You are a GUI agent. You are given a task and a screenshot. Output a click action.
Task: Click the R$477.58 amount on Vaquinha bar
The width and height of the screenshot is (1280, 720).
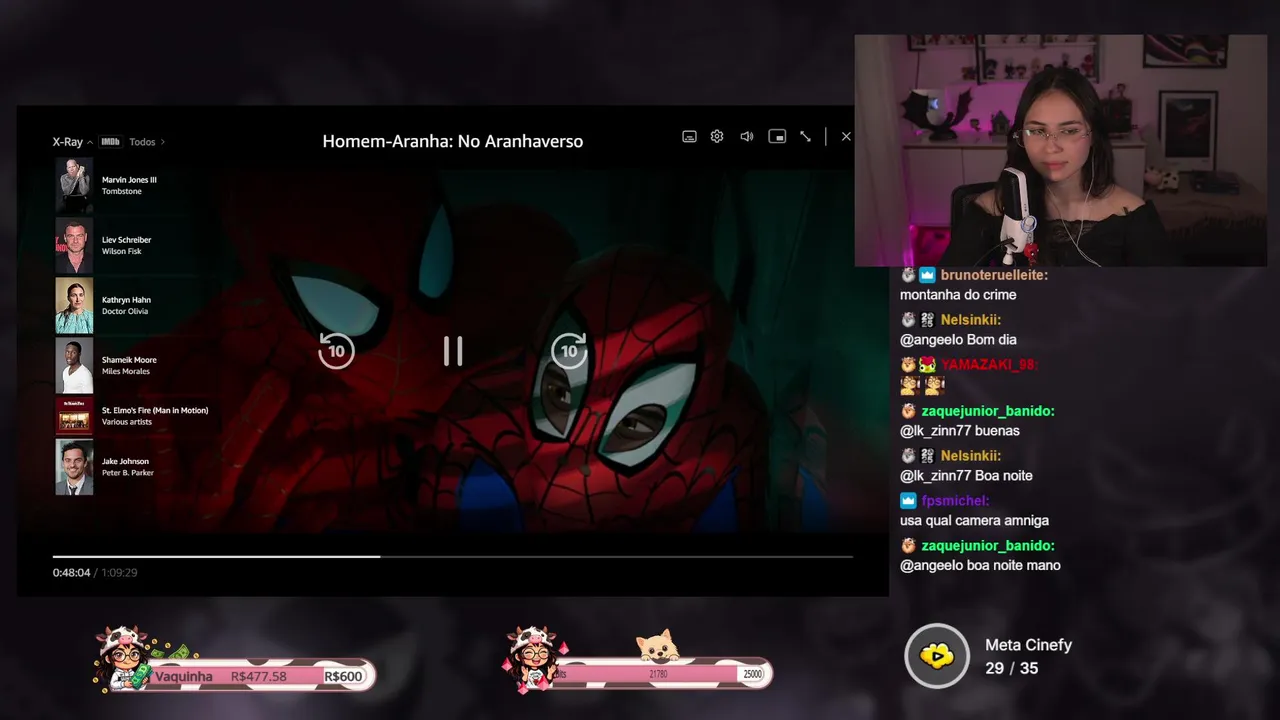[x=259, y=677]
